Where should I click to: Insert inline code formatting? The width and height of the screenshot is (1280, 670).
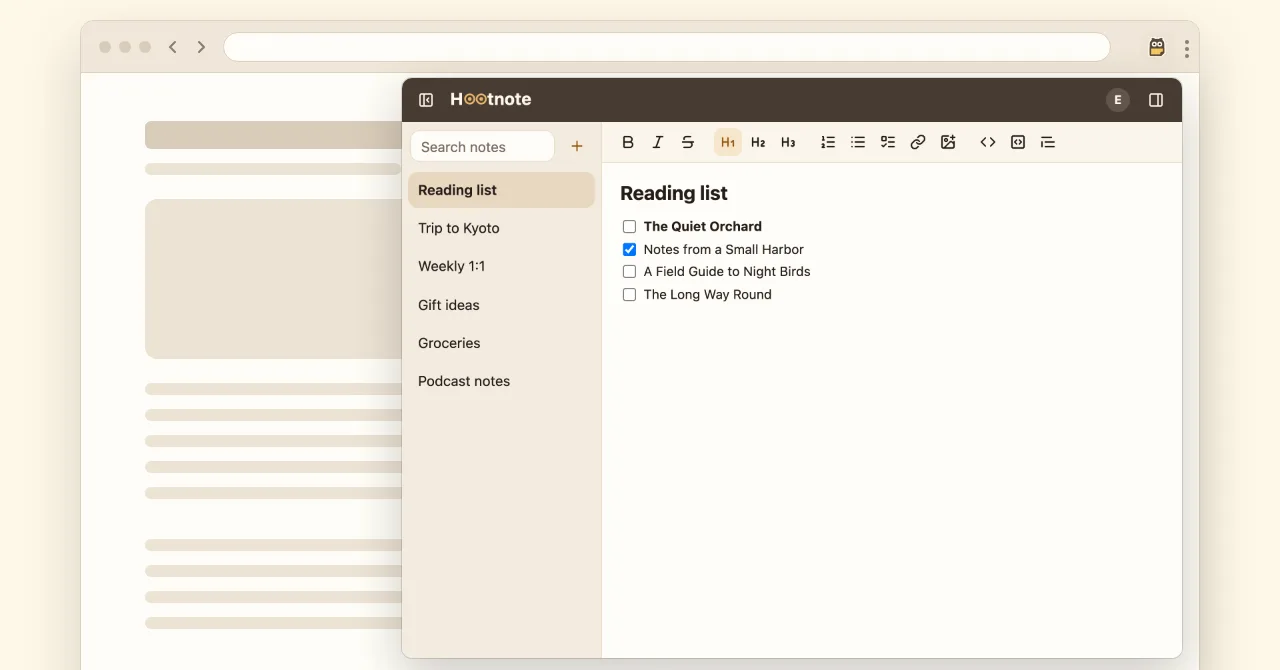[x=988, y=142]
